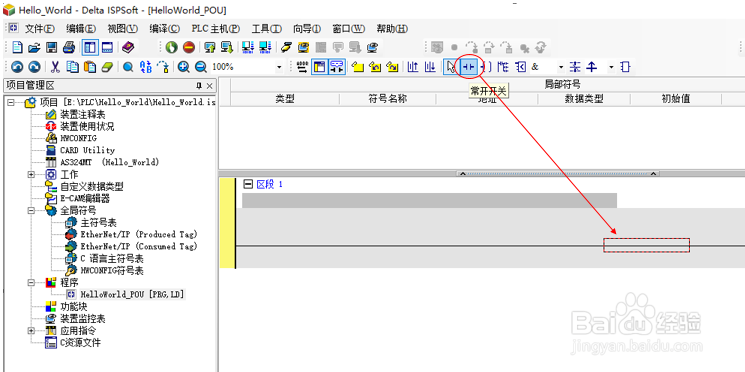Screen dimensions: 745x372
Task: Select AS324MT (Hello_World) tree item
Action: (x=109, y=162)
